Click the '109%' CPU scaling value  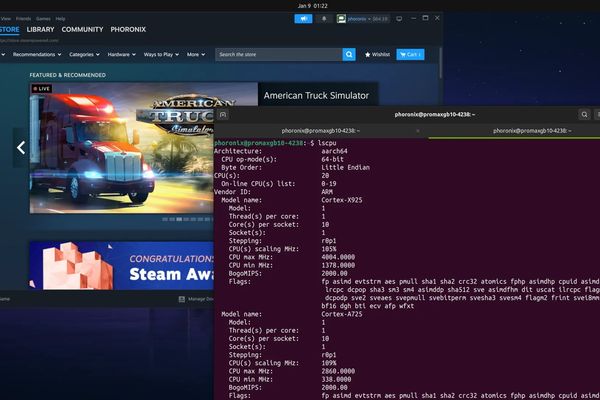coord(329,363)
